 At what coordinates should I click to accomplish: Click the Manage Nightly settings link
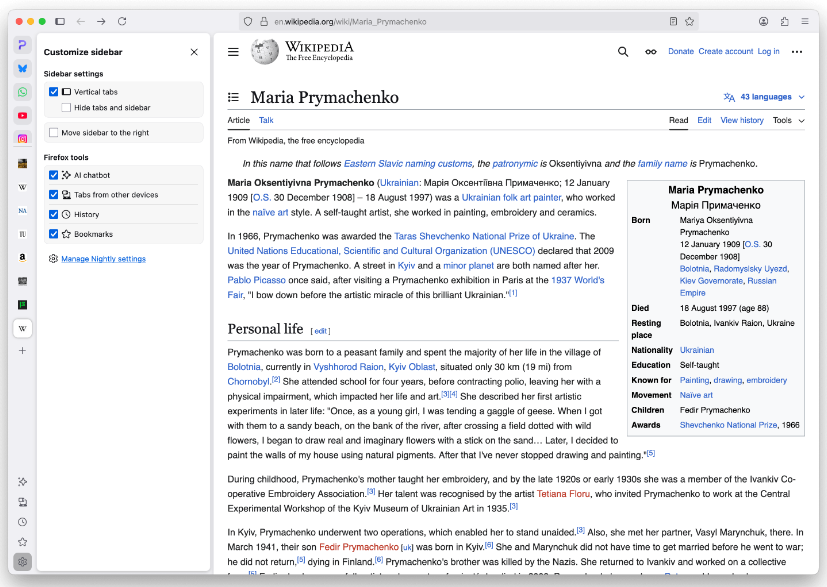coord(103,259)
